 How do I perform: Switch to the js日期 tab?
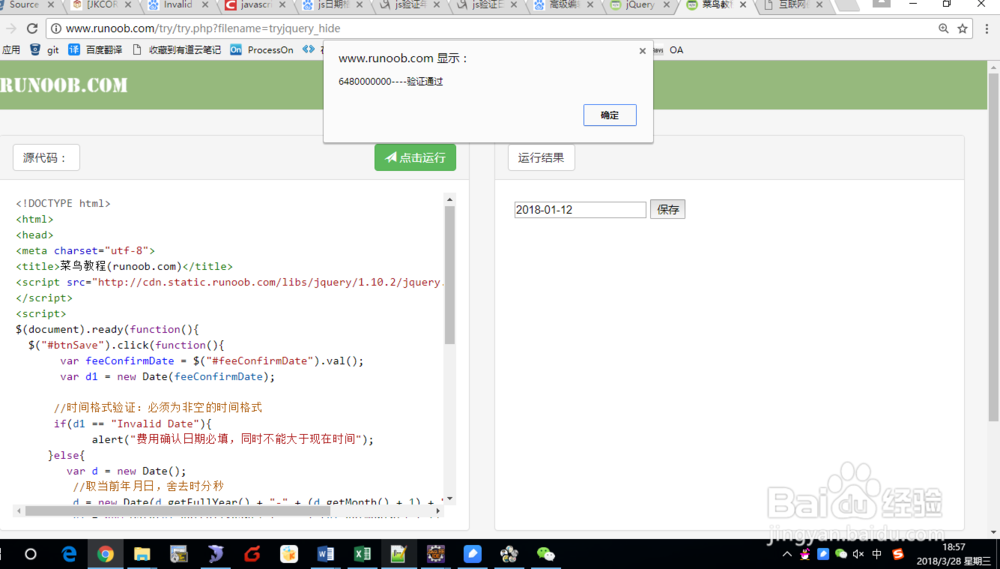coord(333,4)
